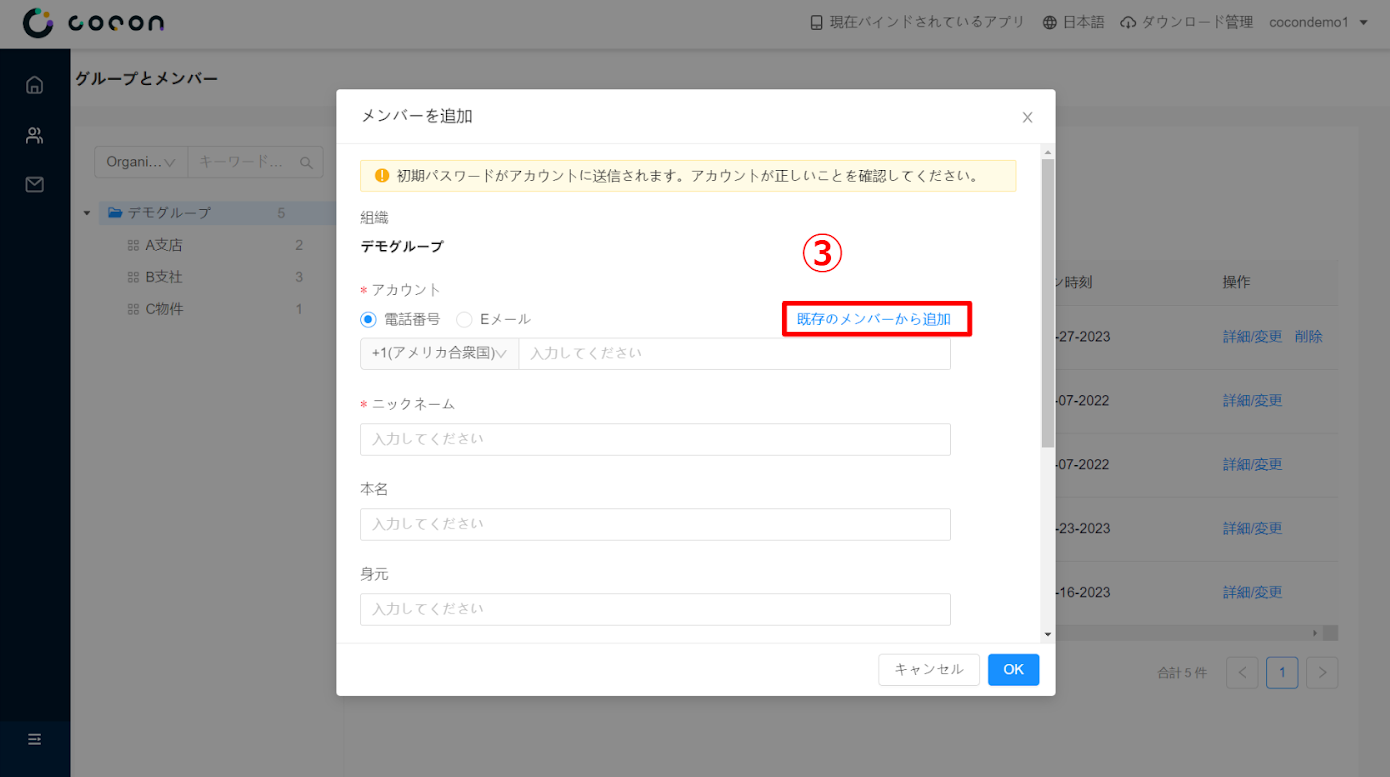Open the +1(アメリカ合衆国) country code dropdown
The width and height of the screenshot is (1390, 777).
click(x=439, y=353)
